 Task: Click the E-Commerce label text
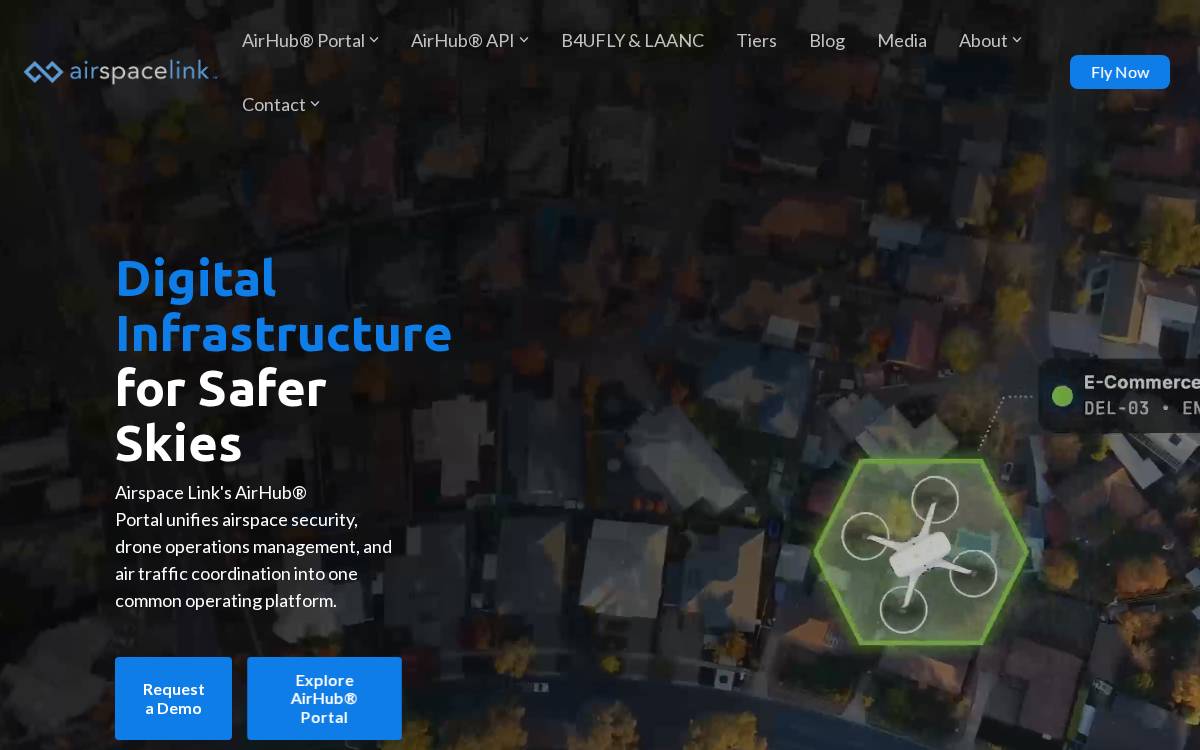tap(1141, 382)
